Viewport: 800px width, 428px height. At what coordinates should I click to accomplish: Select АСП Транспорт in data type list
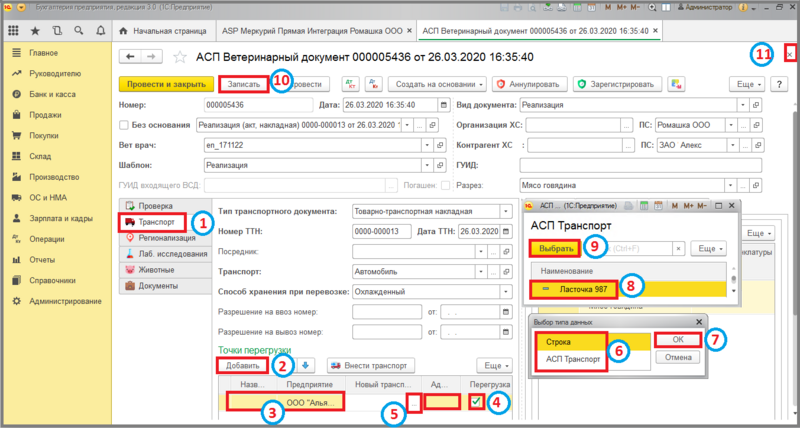594,358
